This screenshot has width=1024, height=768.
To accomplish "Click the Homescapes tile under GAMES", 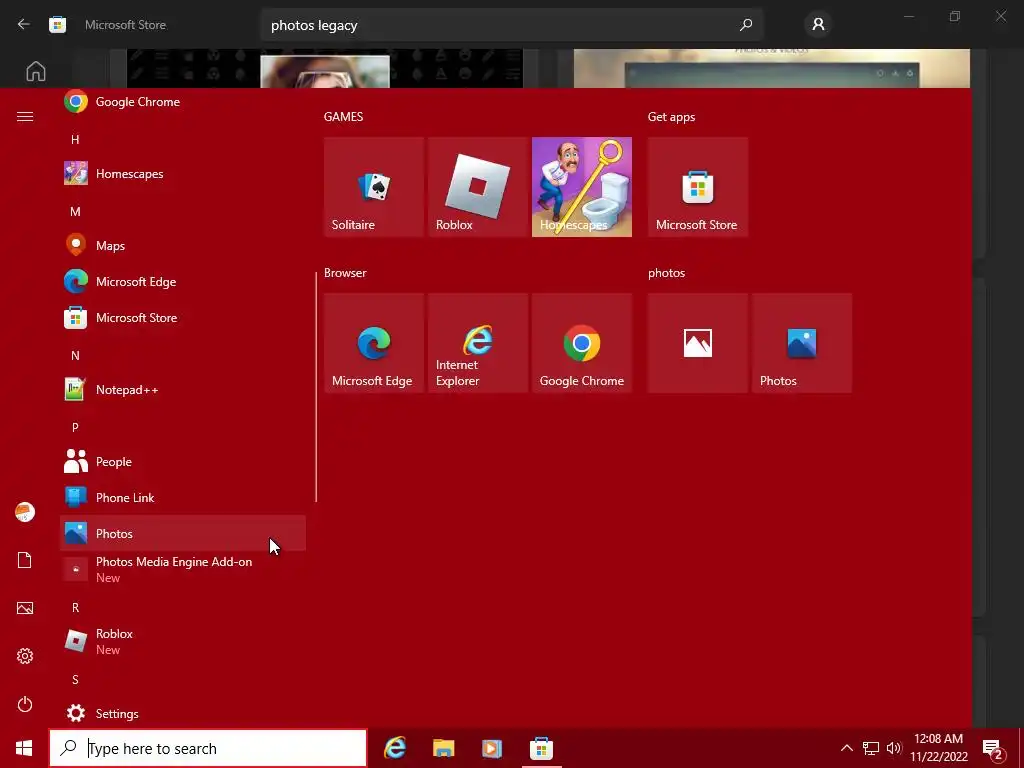I will point(582,187).
